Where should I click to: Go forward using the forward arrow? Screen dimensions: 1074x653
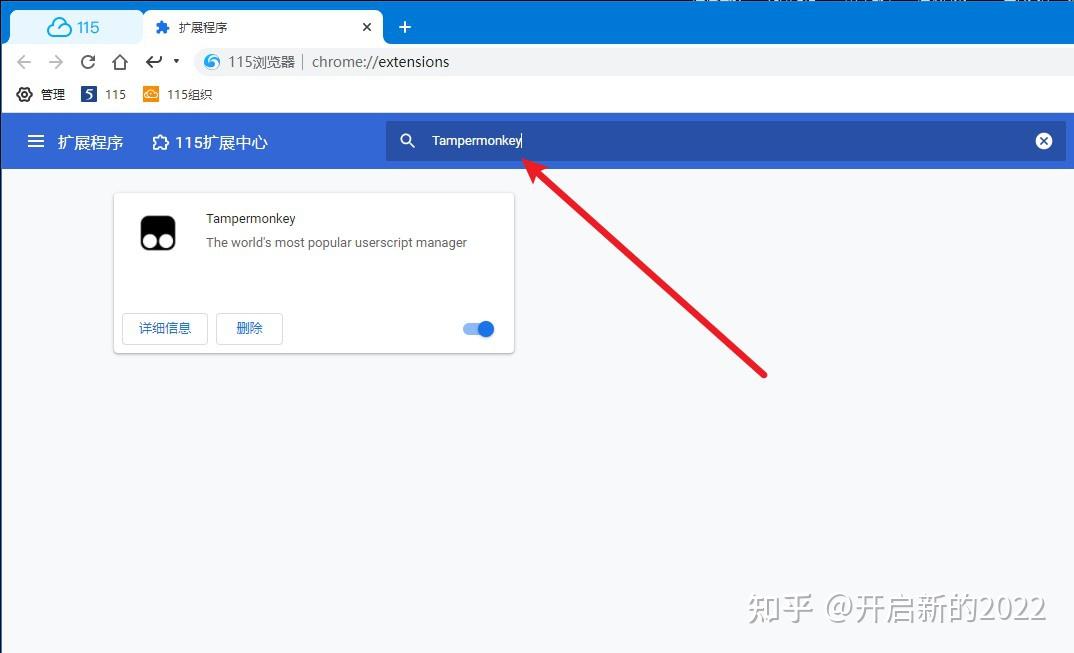55,62
